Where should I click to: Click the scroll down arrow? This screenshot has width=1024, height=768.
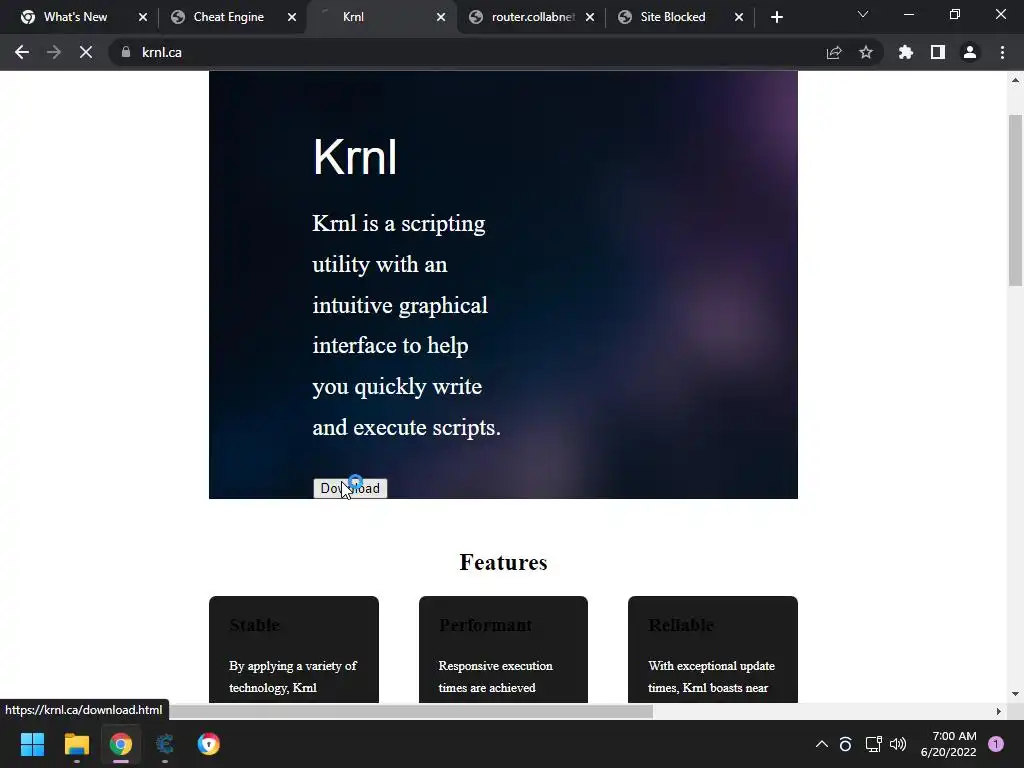[x=1015, y=694]
